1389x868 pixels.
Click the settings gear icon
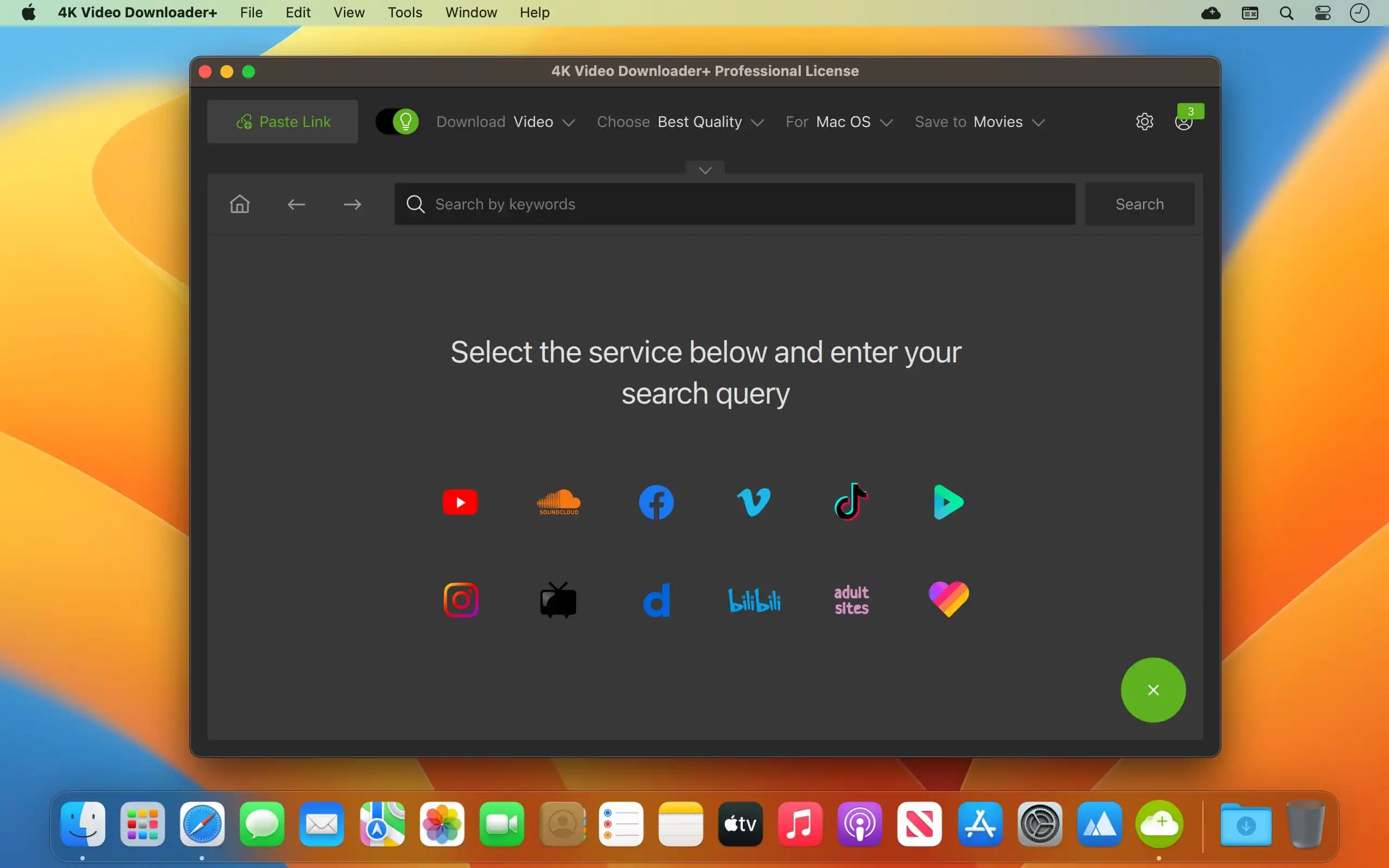[1145, 121]
